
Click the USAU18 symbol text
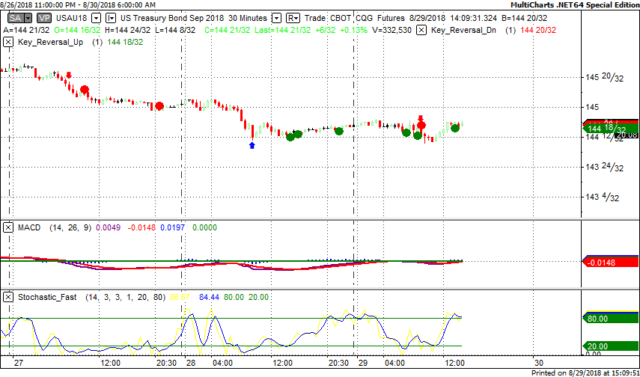[72, 18]
